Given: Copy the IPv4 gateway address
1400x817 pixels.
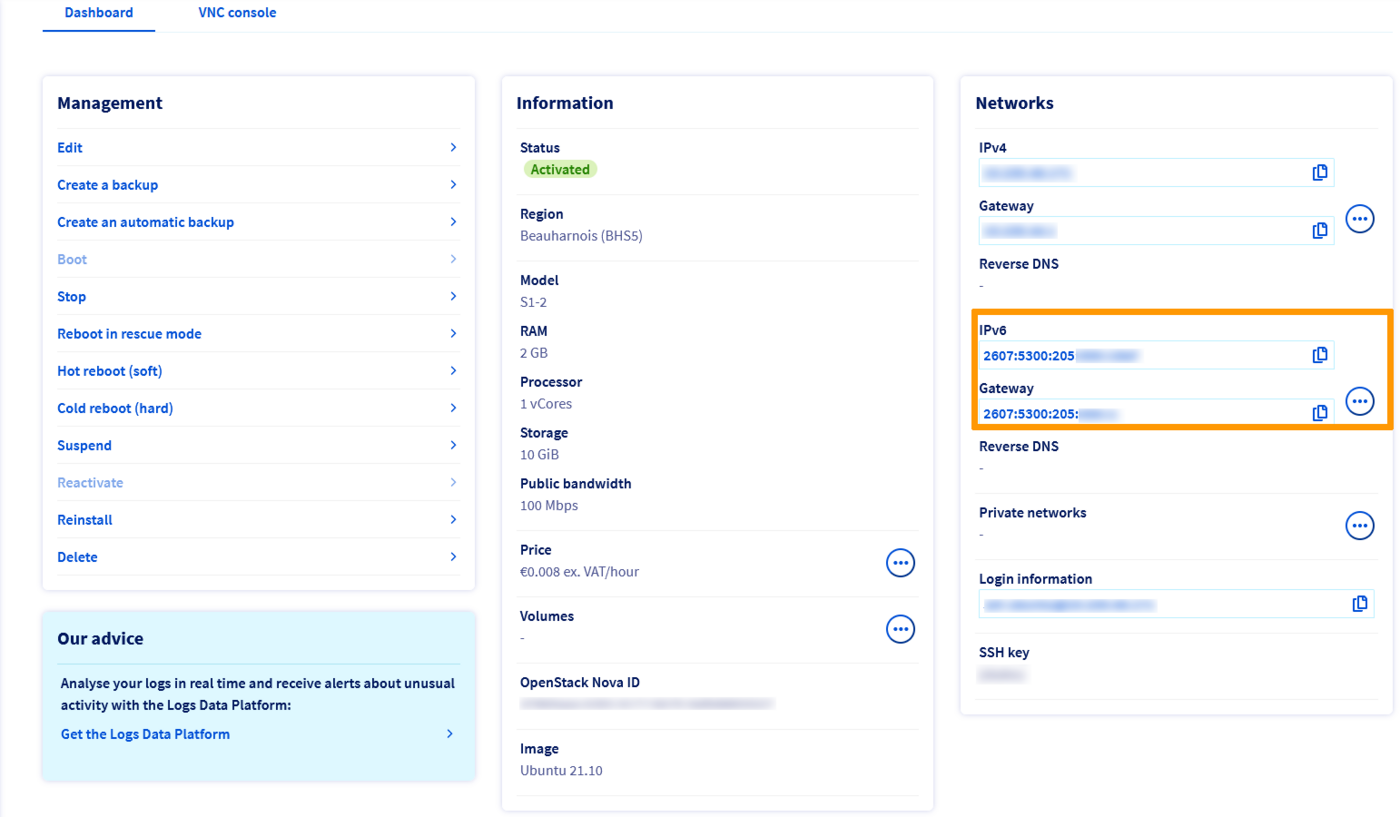Looking at the screenshot, I should pyautogui.click(x=1320, y=231).
